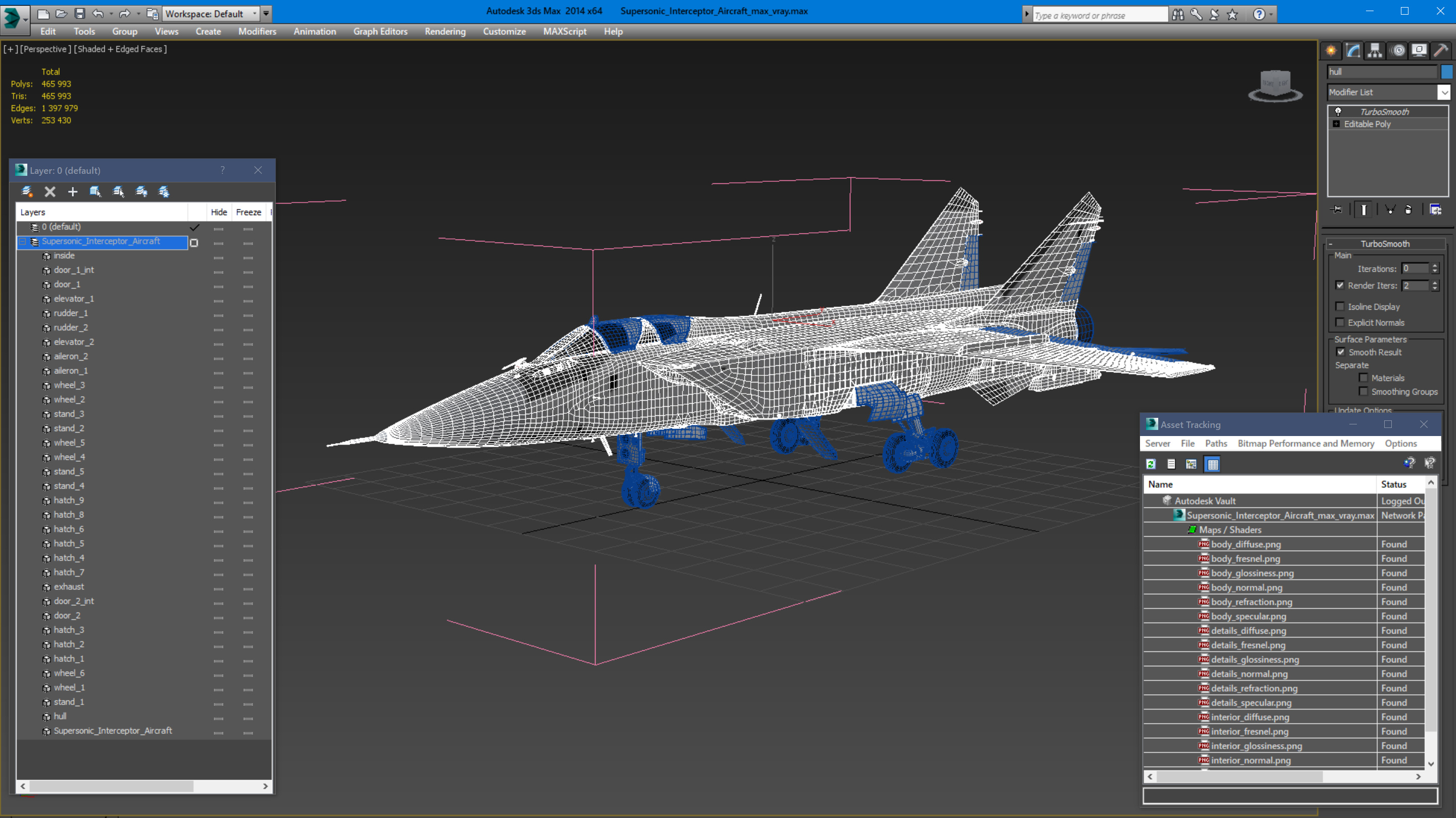Click Delete layer X icon in Layer dialog
Screen dimensions: 1456x818
(50, 192)
